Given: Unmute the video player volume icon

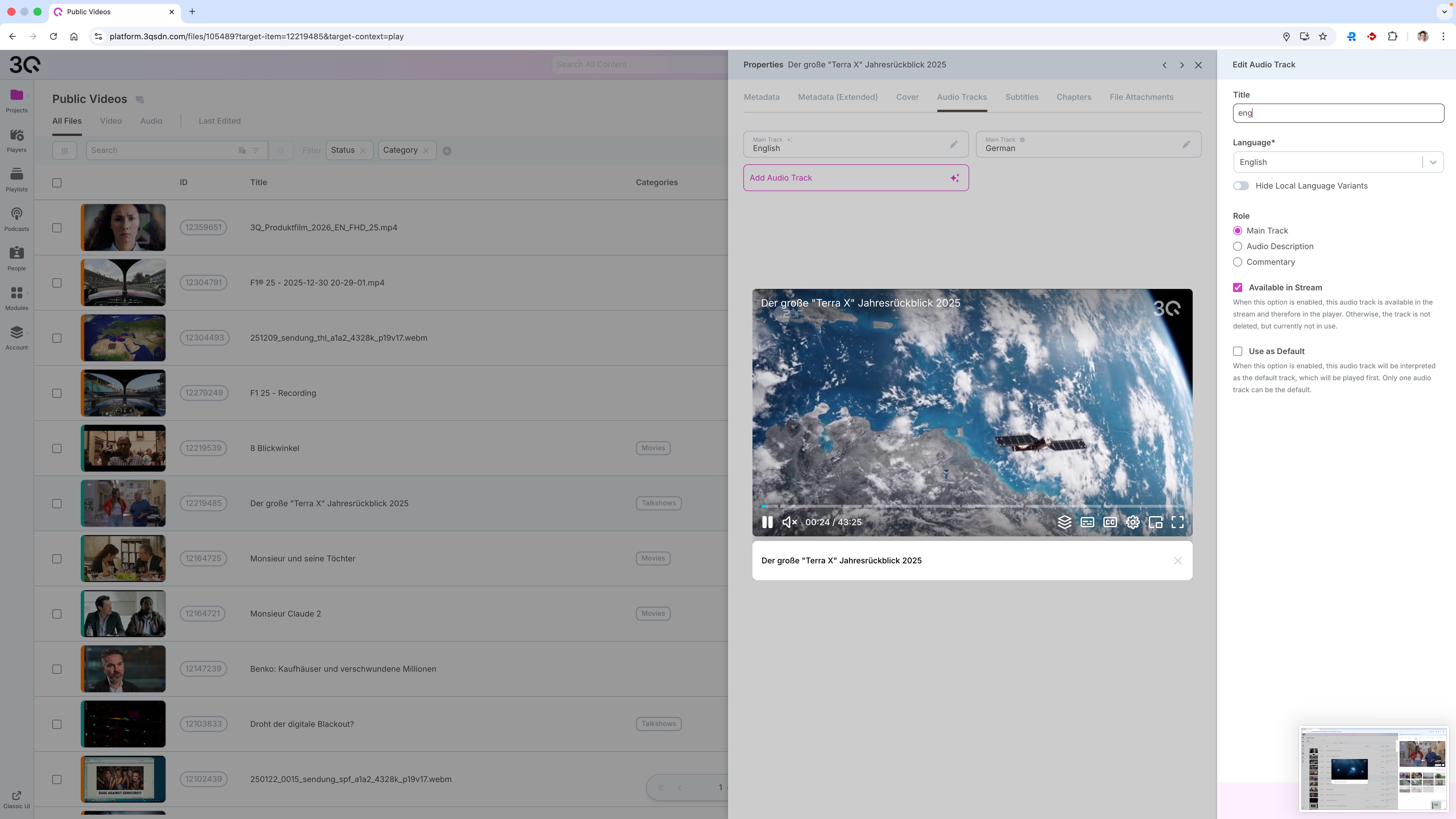Looking at the screenshot, I should pyautogui.click(x=789, y=522).
